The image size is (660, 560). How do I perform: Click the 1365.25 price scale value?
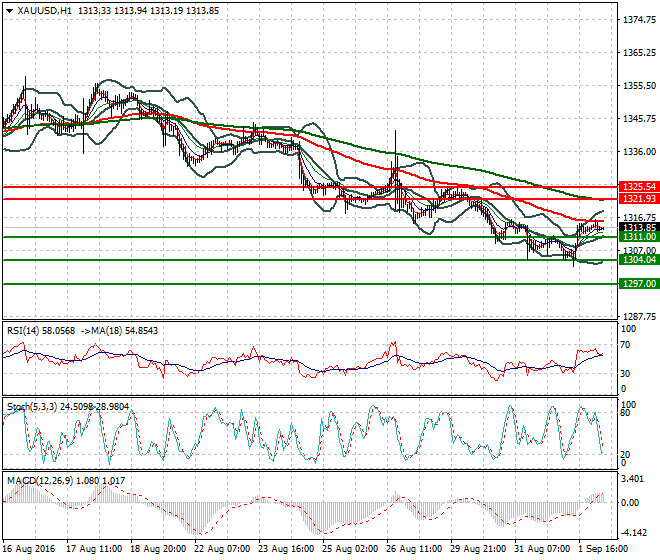click(639, 53)
